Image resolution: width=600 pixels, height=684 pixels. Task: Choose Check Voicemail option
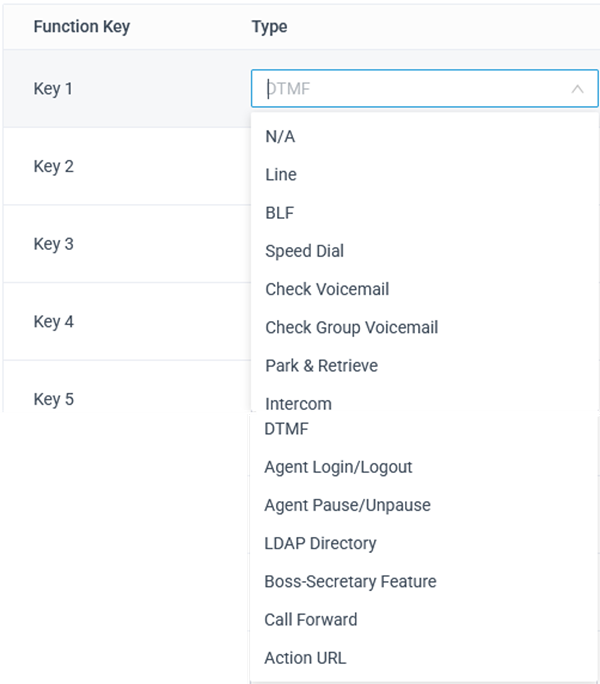pos(327,289)
